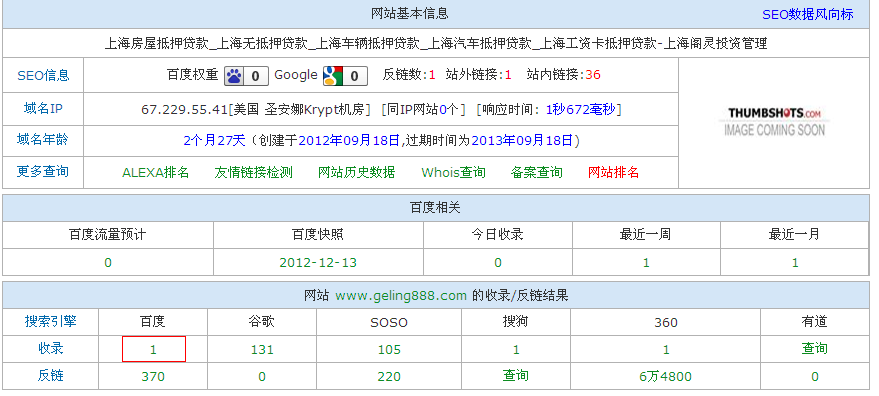Viewport: 879px width, 396px height.
Task: Open 备案查询 link
Action: point(536,172)
